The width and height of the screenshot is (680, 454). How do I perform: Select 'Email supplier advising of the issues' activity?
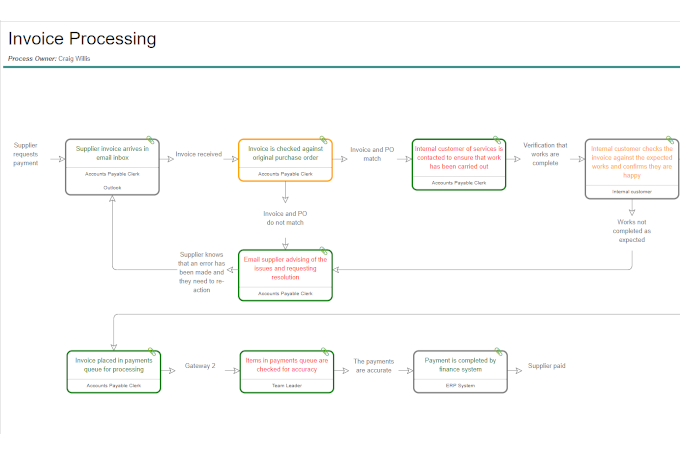285,275
